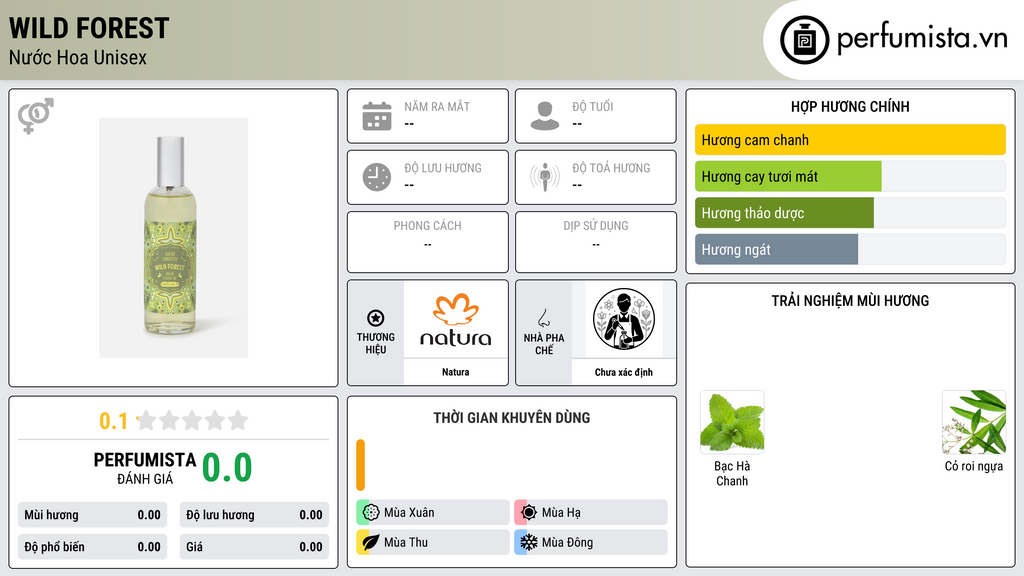This screenshot has width=1024, height=576.
Task: Open the Cỏ roi ngựa note thumbnail
Action: click(974, 422)
